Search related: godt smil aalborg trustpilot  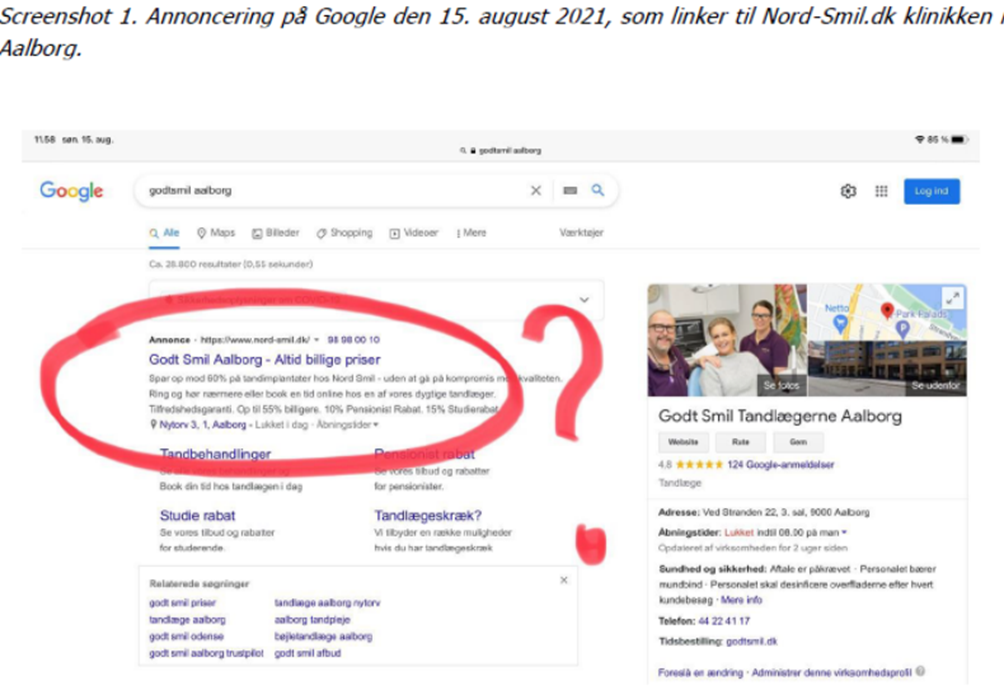[x=206, y=653]
